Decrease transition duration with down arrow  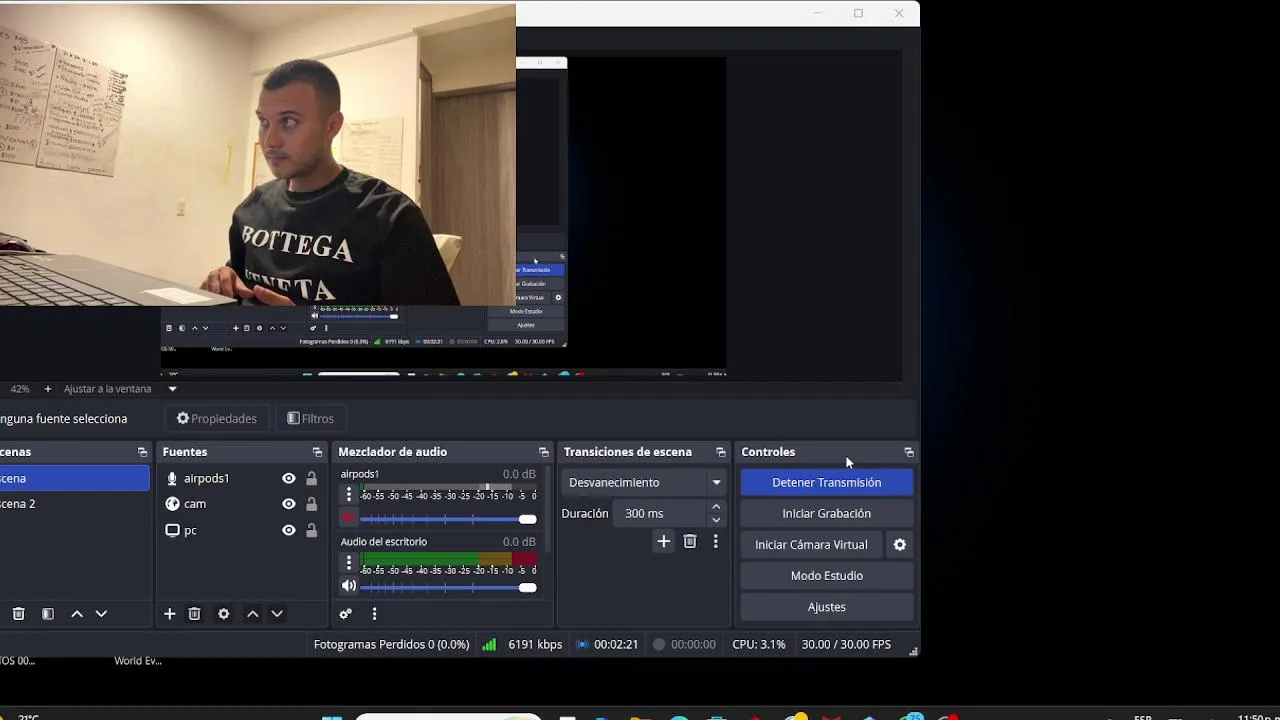[716, 520]
